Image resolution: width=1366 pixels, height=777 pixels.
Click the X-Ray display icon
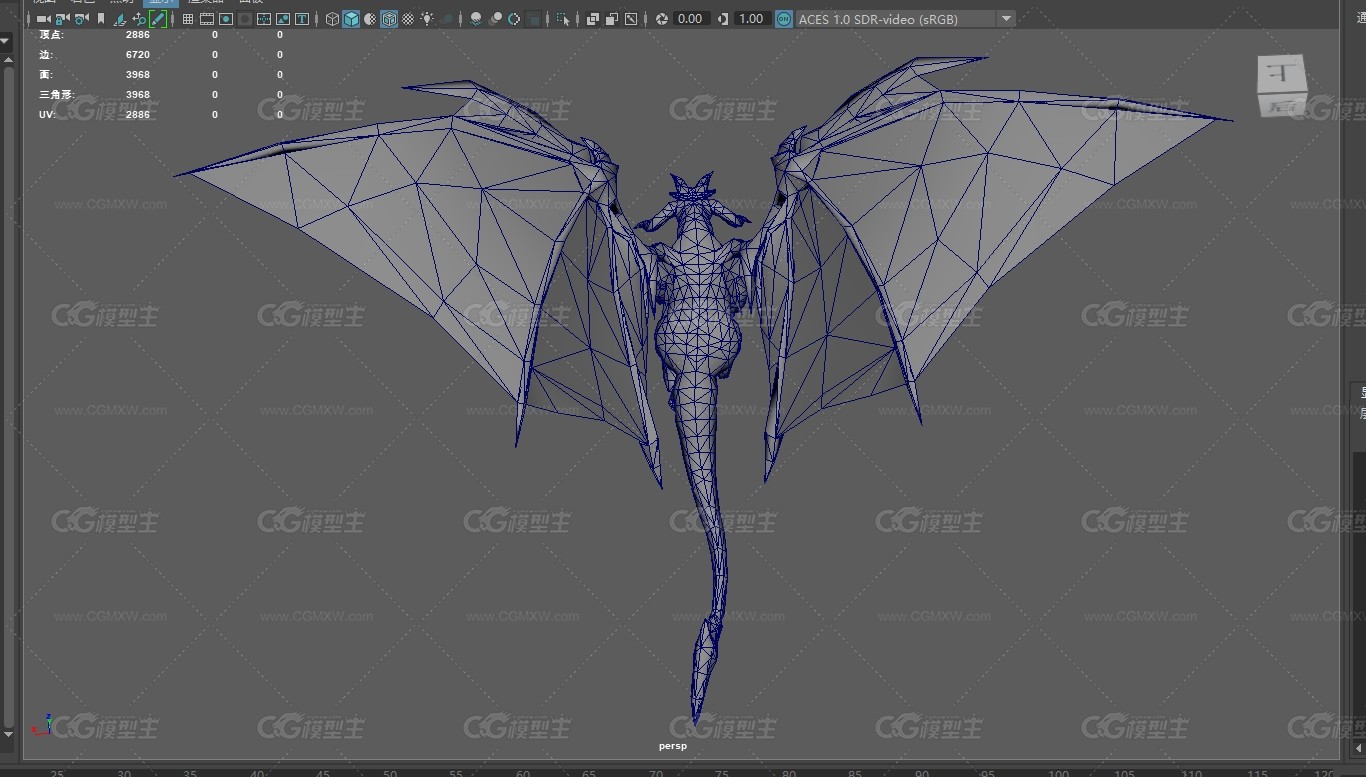[593, 19]
